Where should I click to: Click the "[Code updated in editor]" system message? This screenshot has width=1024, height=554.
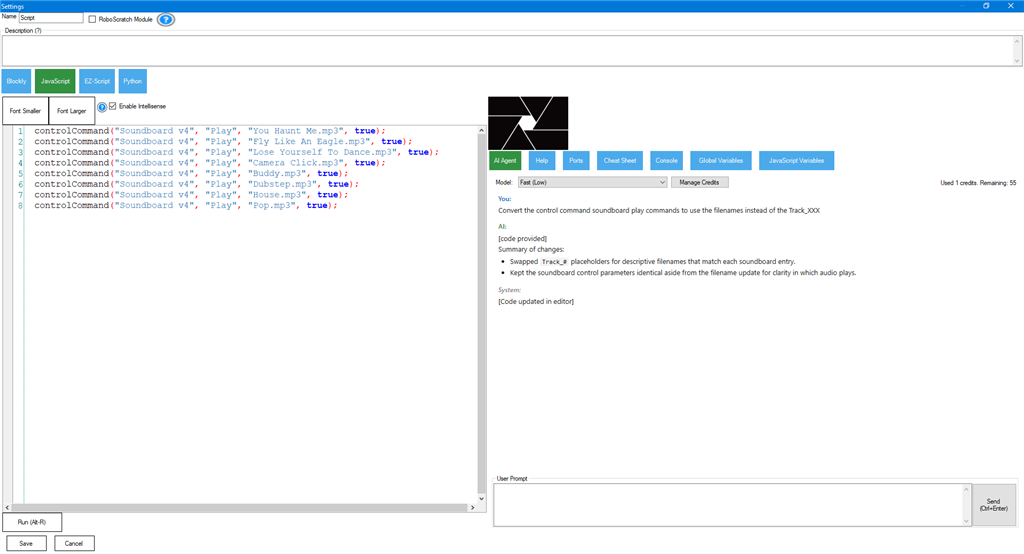[x=536, y=301]
